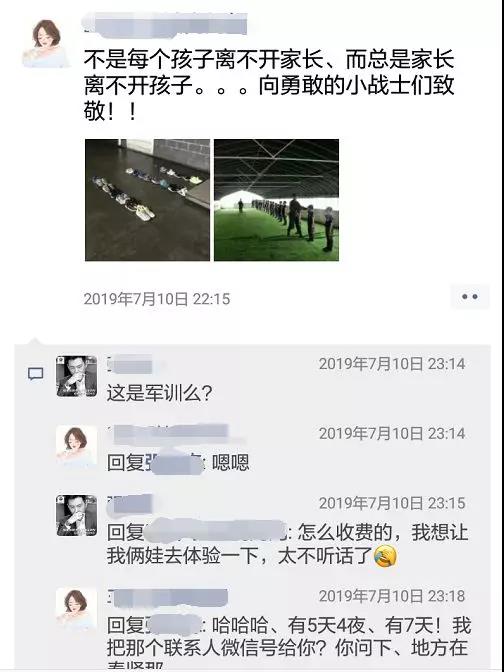
Task: Click the post timestamp 2019年7月10日 22:15
Action: click(157, 299)
